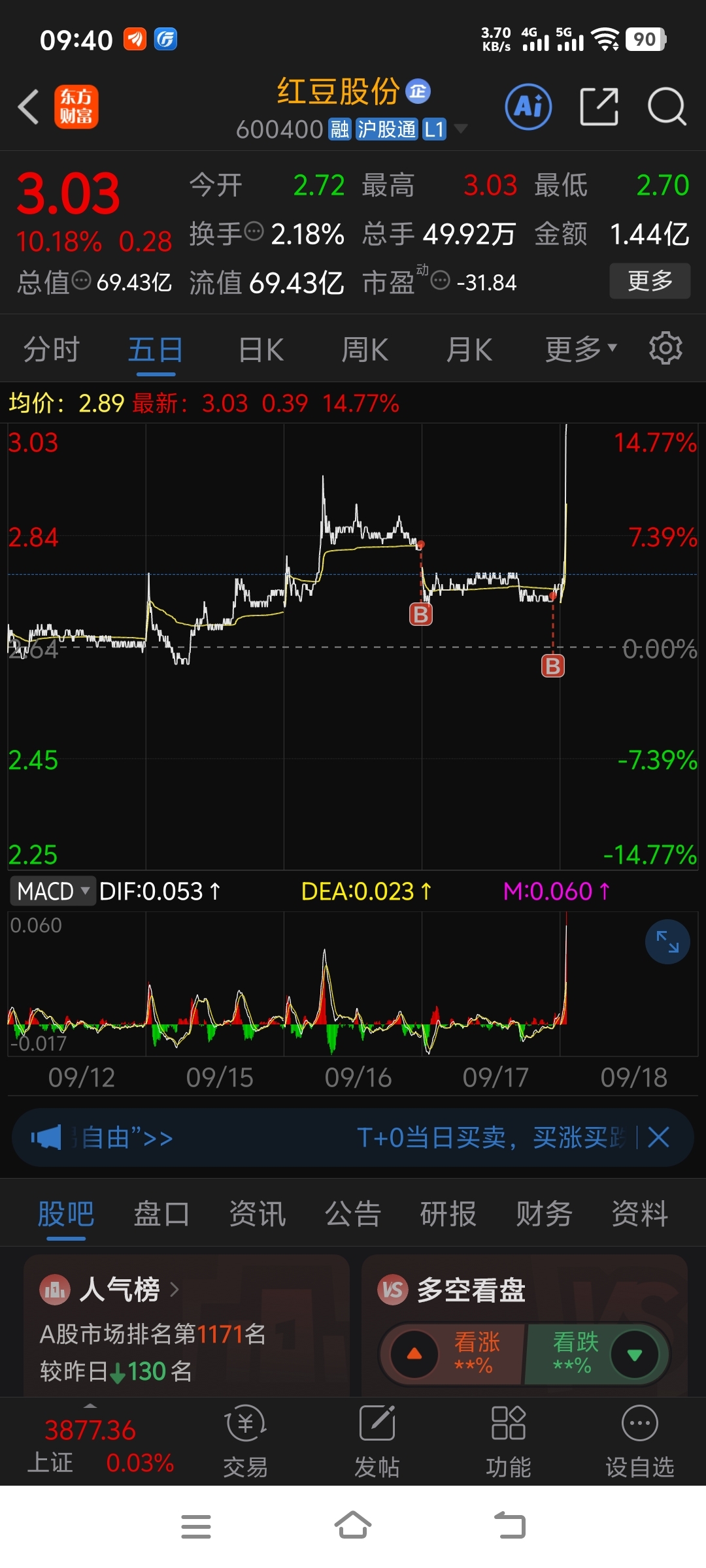Tap the 09/18 date label
The width and height of the screenshot is (706, 1568).
[x=633, y=1077]
